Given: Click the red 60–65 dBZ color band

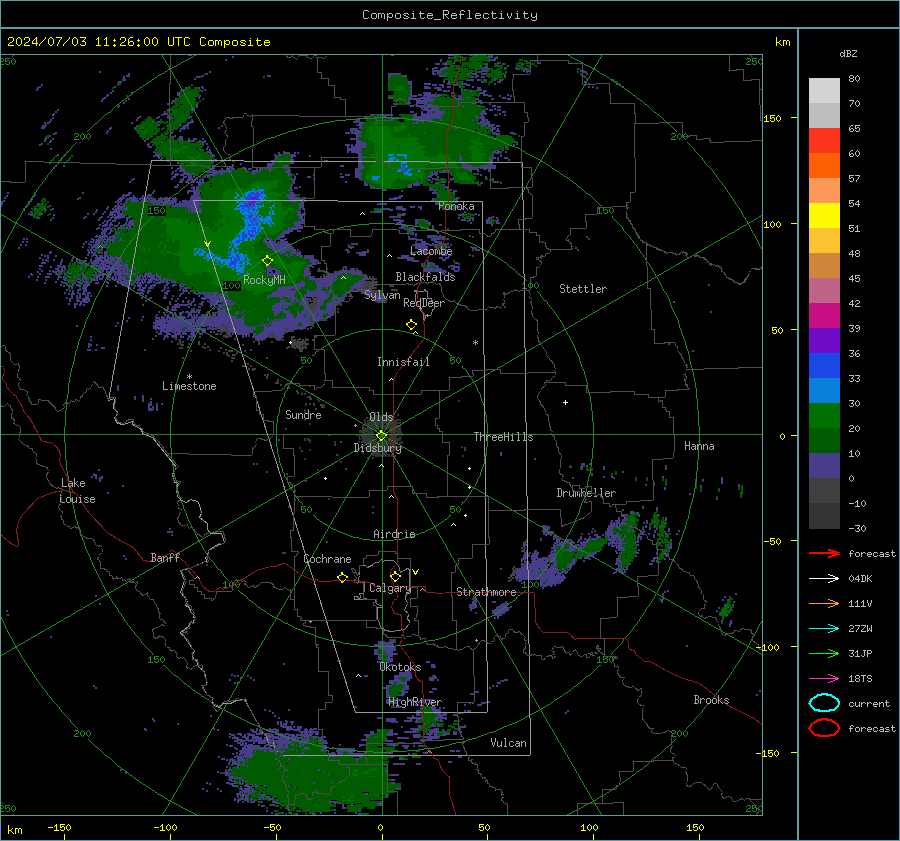Looking at the screenshot, I should [824, 141].
